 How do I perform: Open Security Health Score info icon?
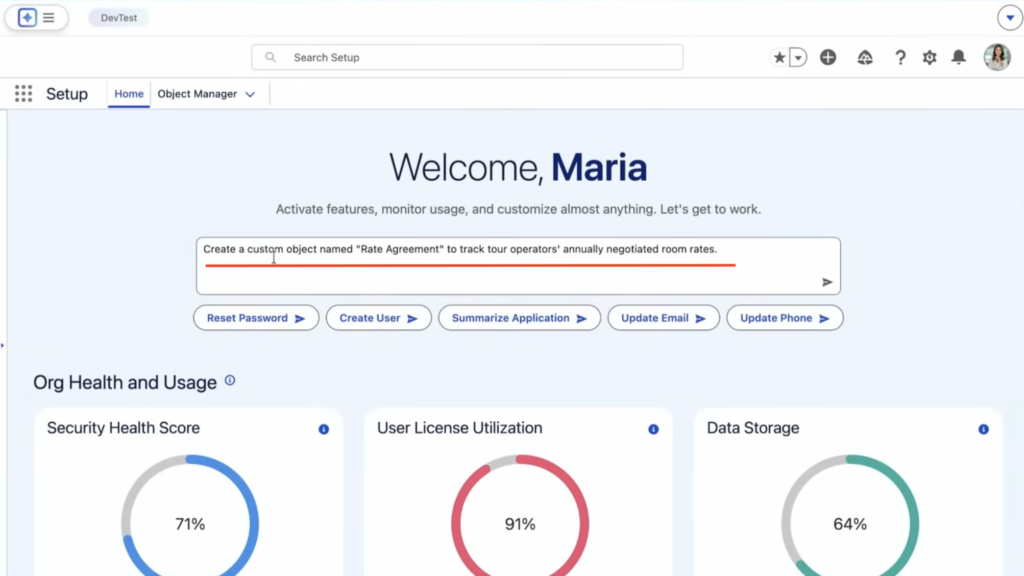[323, 429]
